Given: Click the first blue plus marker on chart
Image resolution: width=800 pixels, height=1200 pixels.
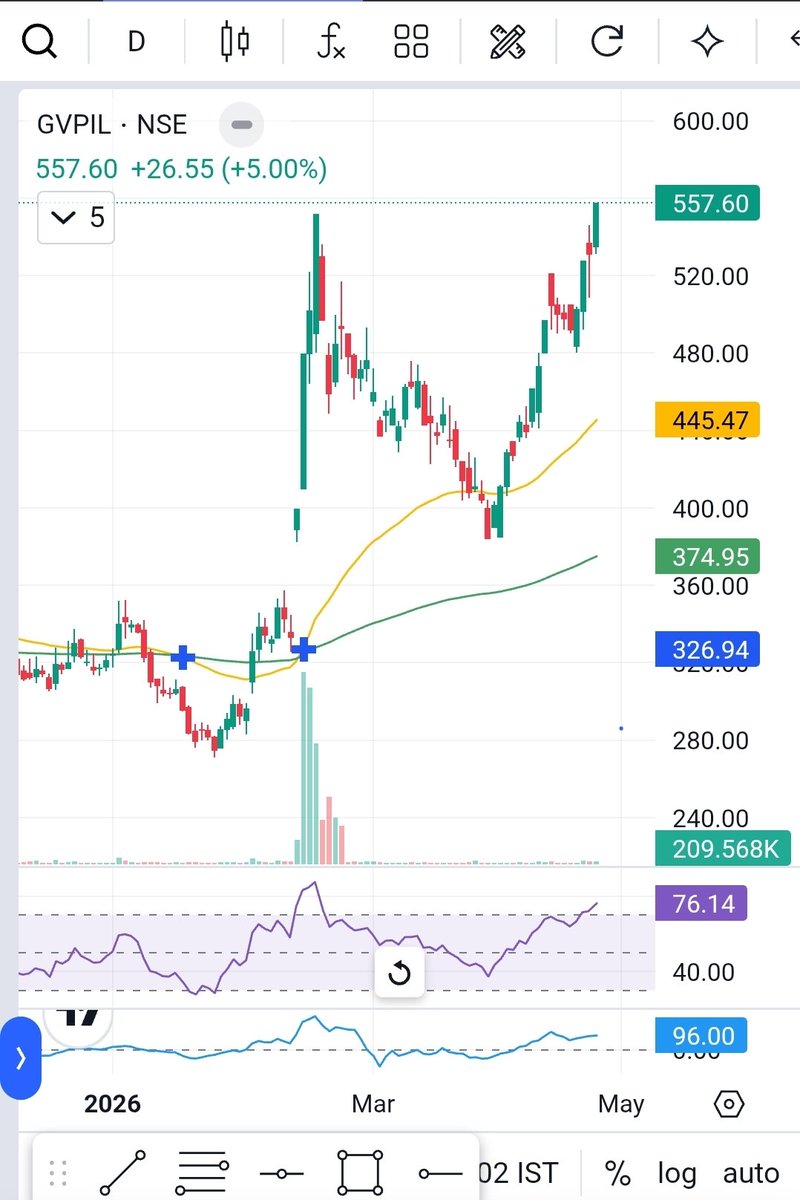Looking at the screenshot, I should click(182, 657).
